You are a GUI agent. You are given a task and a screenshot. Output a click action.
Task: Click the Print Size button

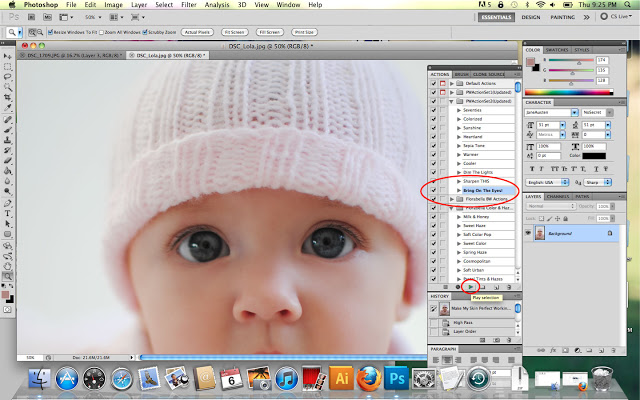(304, 32)
